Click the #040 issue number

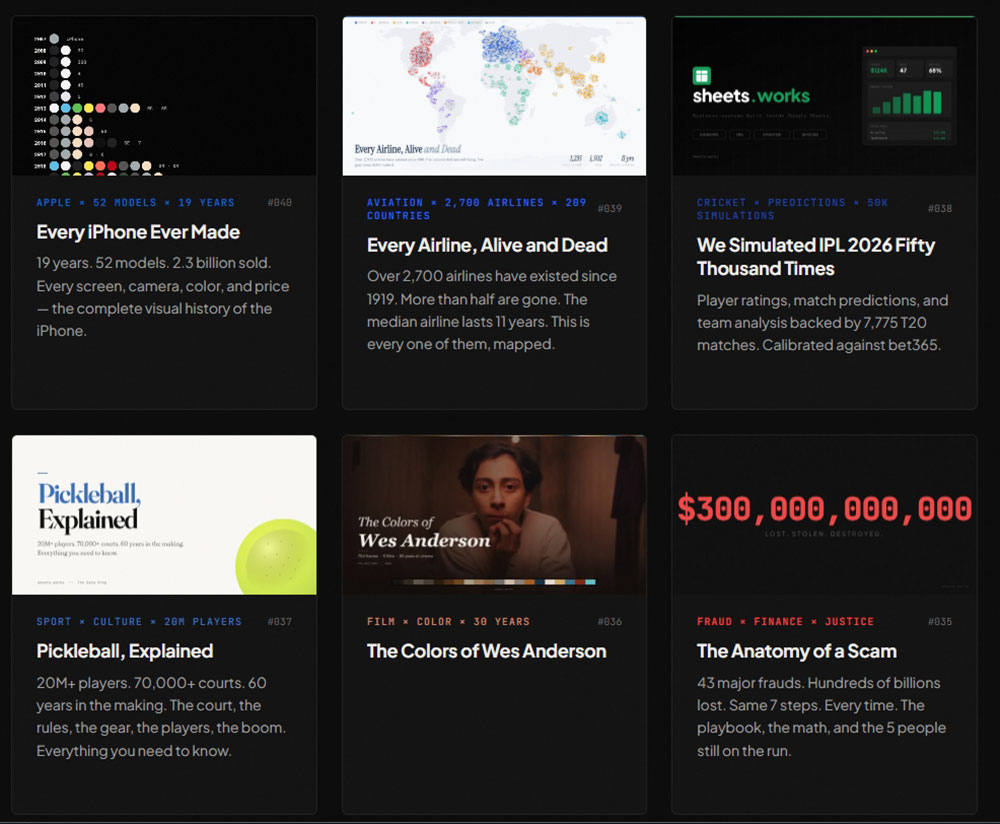tap(280, 203)
